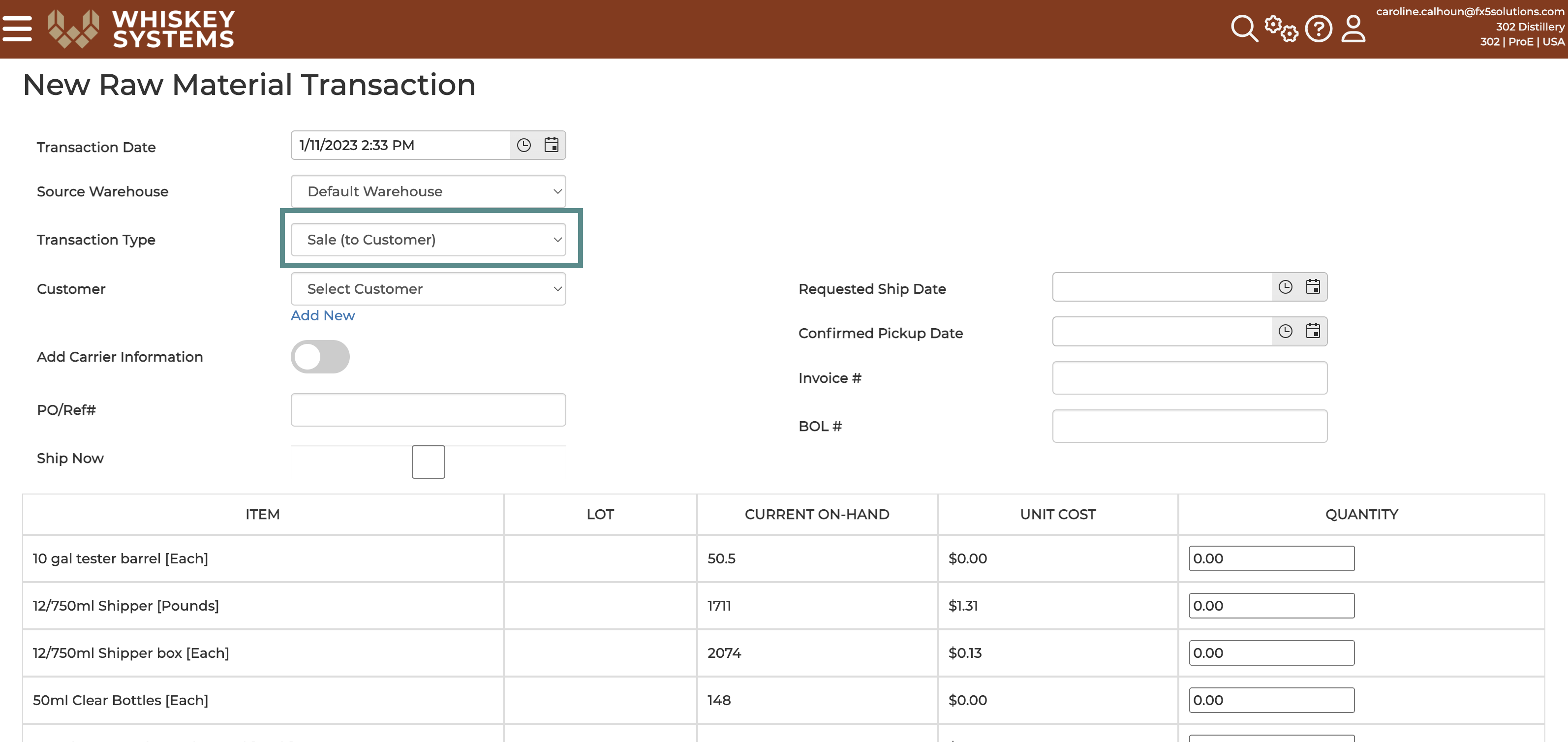Click the UNIT COST column header
The width and height of the screenshot is (1568, 742).
(1058, 514)
